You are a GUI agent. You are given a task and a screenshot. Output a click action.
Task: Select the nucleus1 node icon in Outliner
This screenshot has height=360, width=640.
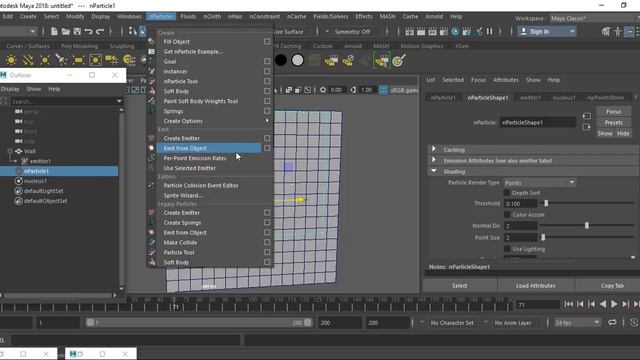18,181
